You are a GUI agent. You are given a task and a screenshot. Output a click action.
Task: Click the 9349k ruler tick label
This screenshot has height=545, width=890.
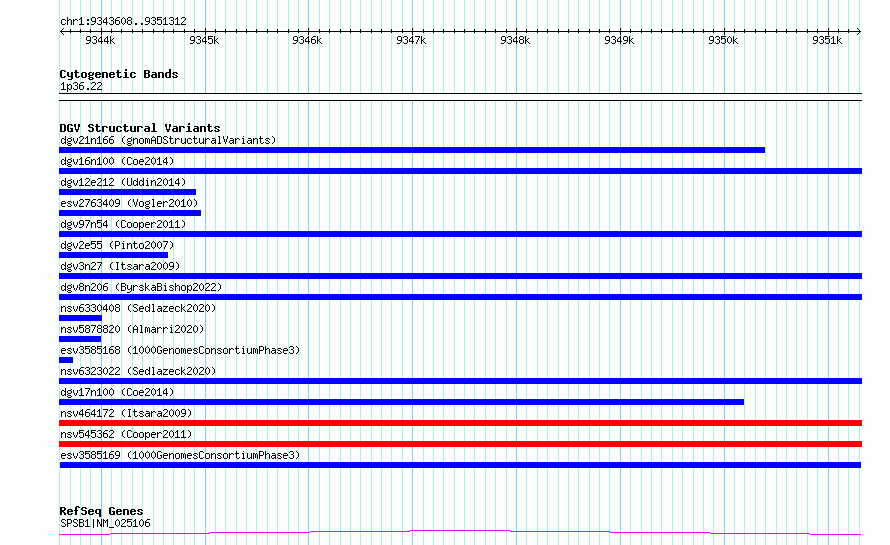(619, 40)
